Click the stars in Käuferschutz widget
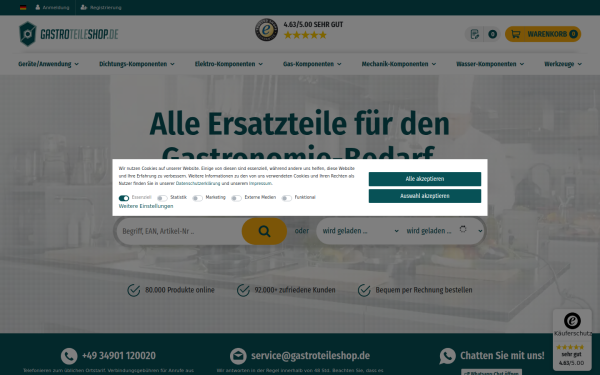Viewport: 600px width, 375px height. (570, 347)
